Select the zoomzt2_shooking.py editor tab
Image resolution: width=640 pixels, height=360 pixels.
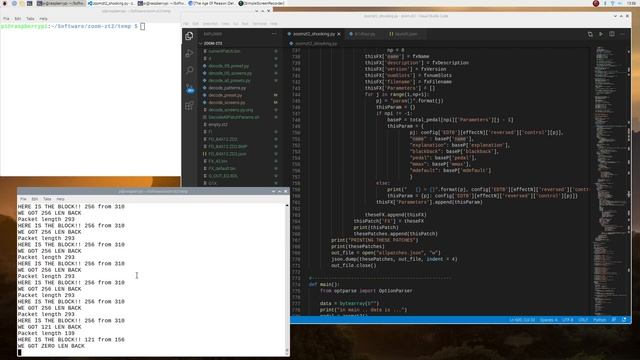click(313, 34)
